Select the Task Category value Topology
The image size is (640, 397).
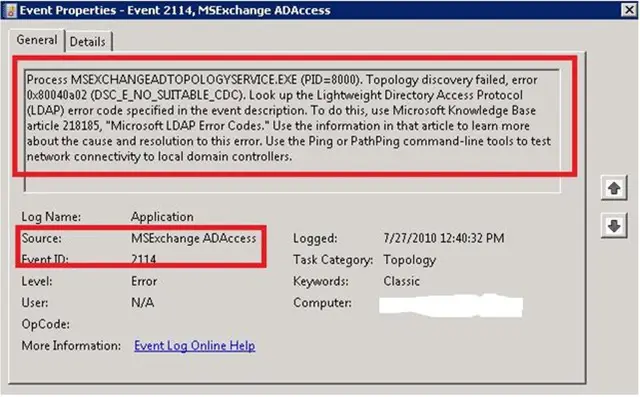coord(409,260)
